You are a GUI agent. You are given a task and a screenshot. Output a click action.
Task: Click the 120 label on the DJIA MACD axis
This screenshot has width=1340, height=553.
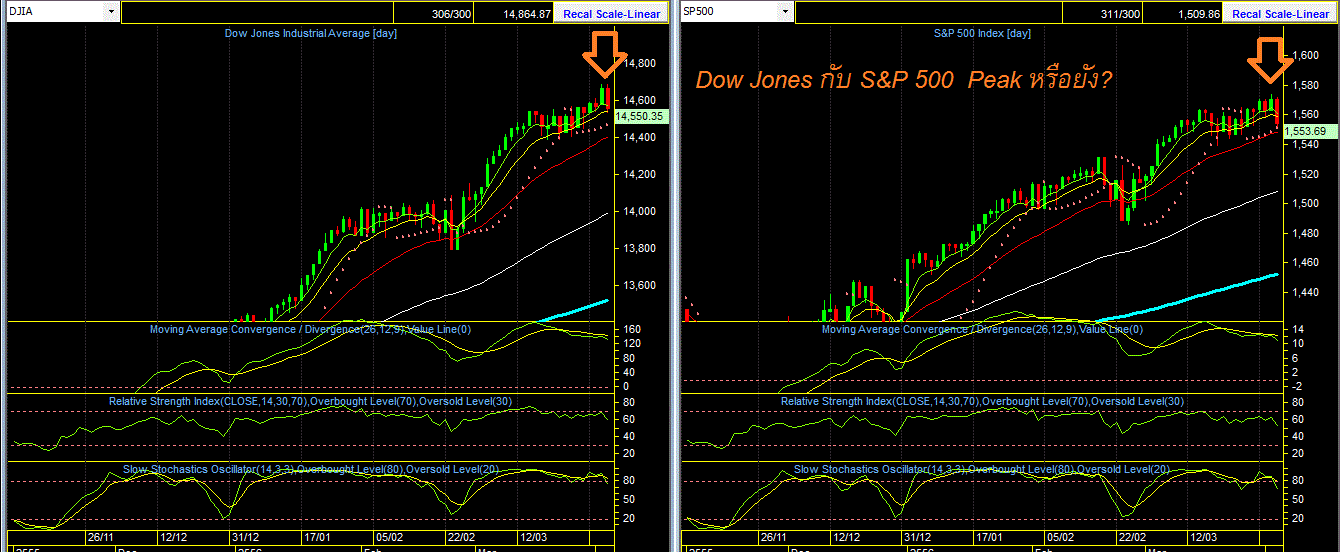[x=632, y=343]
